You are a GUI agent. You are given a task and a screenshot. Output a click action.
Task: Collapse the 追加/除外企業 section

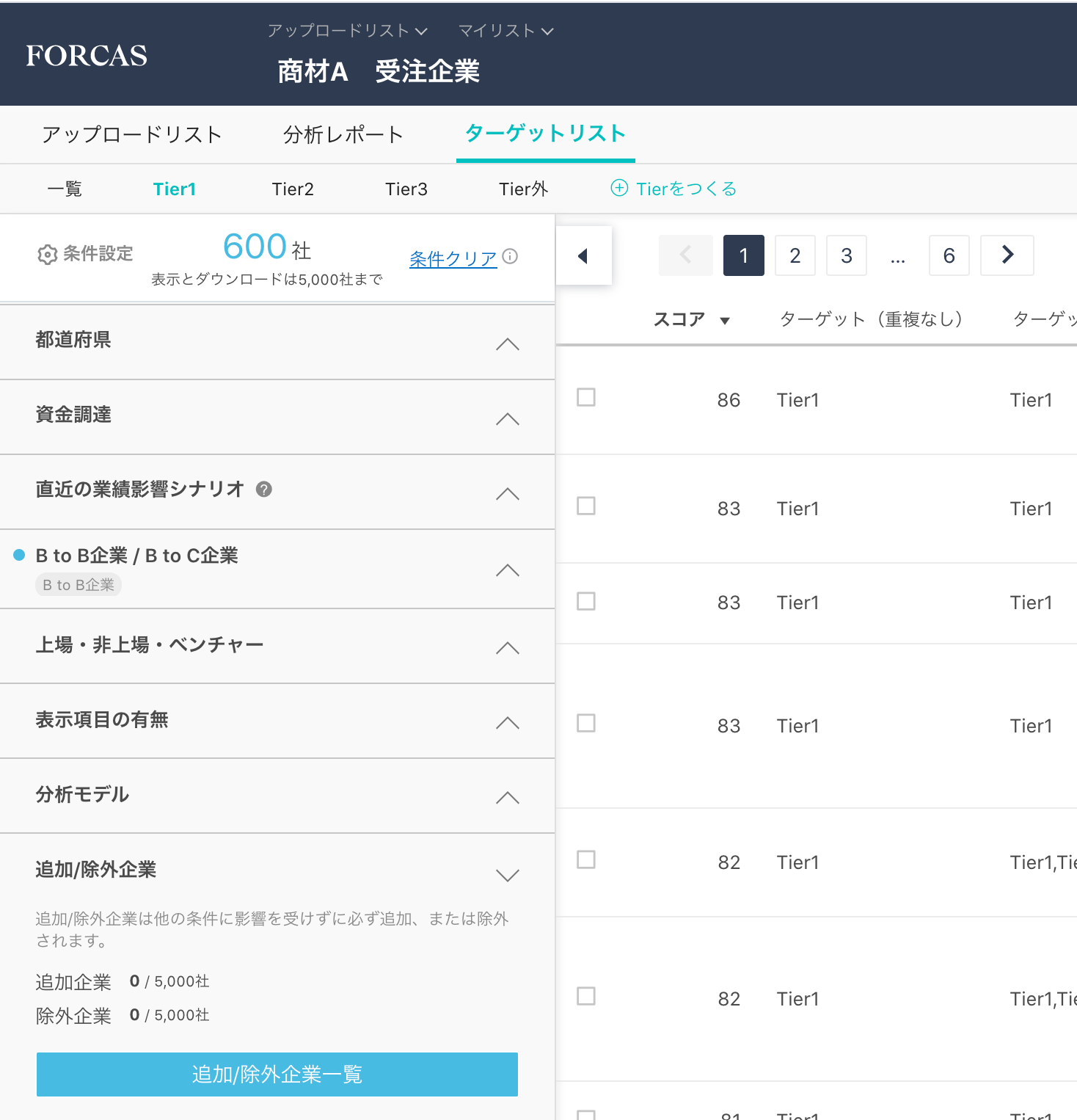point(507,875)
